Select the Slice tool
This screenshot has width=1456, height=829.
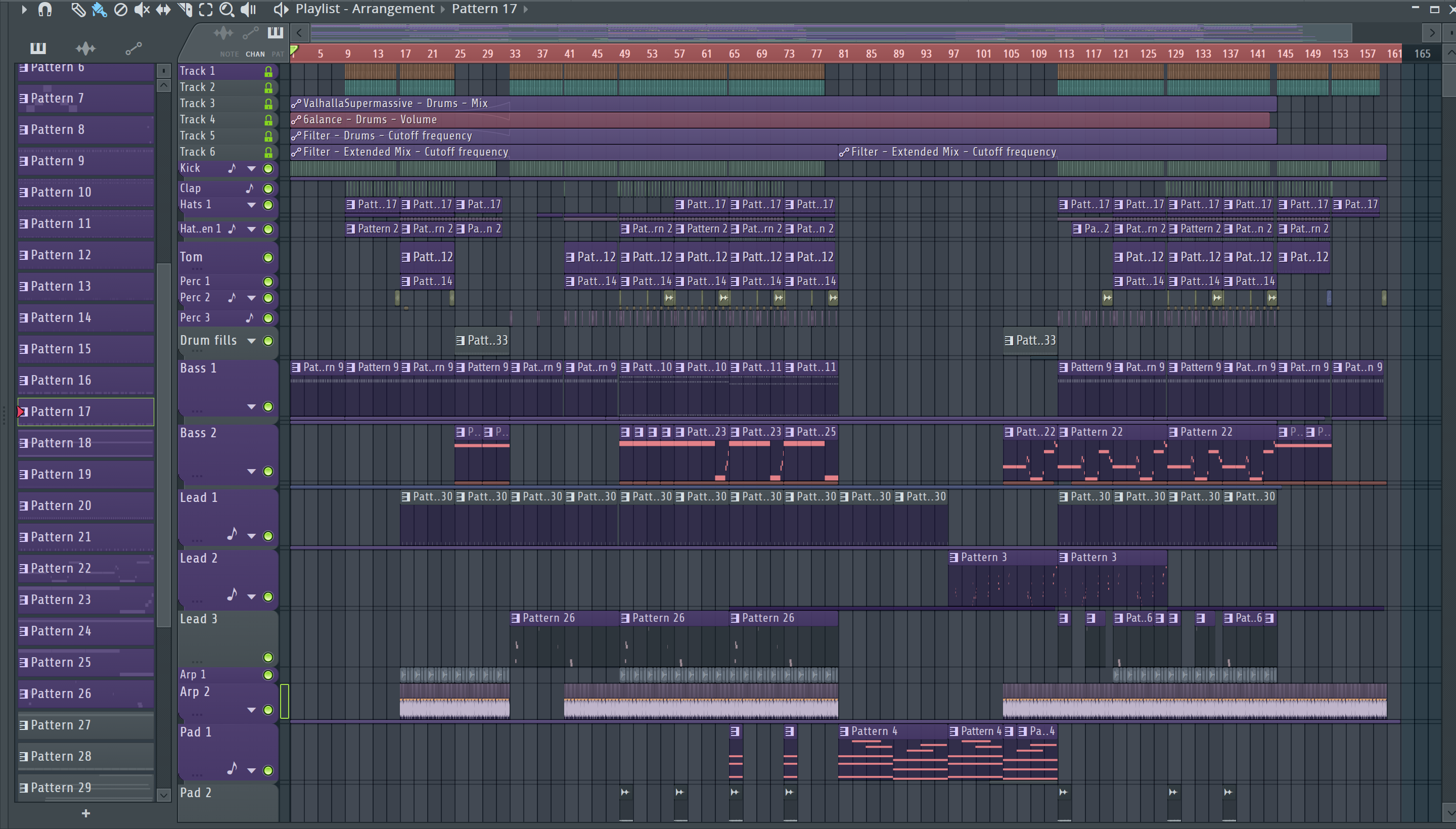185,9
